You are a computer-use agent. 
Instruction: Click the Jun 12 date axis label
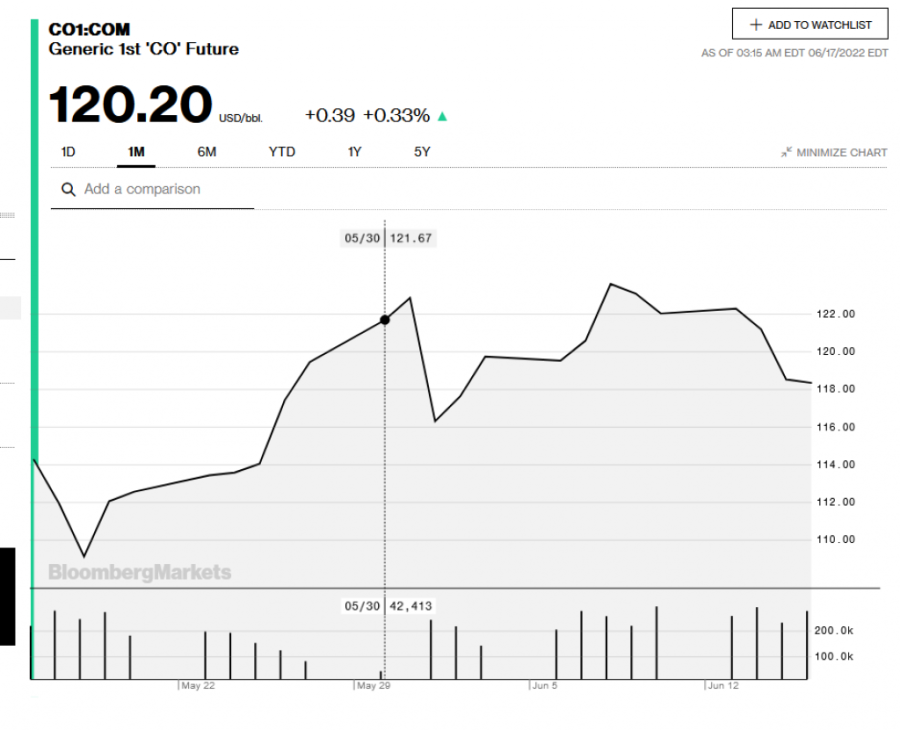click(722, 685)
